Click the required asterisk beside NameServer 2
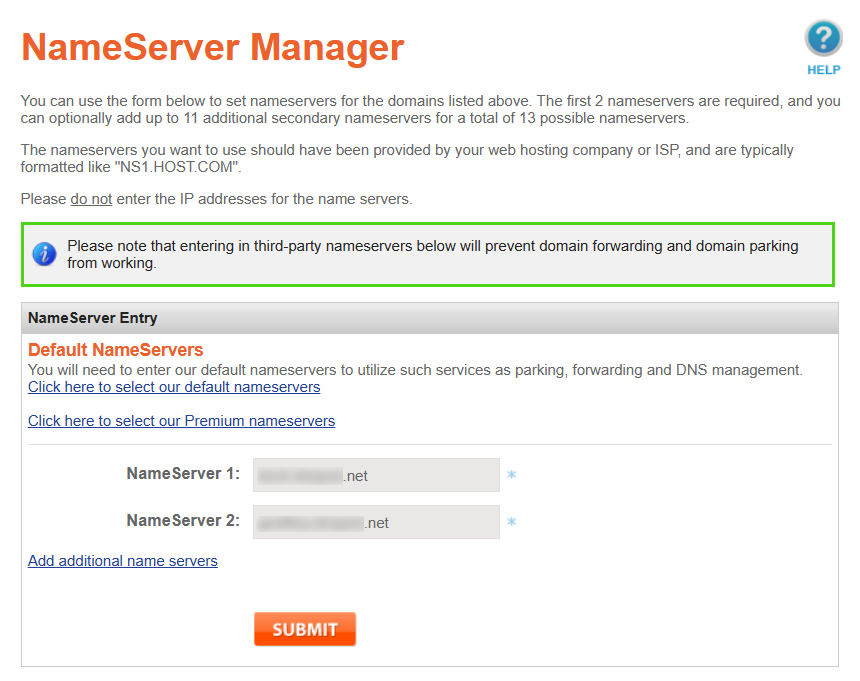Screen dimensions: 860x681 click(x=511, y=522)
